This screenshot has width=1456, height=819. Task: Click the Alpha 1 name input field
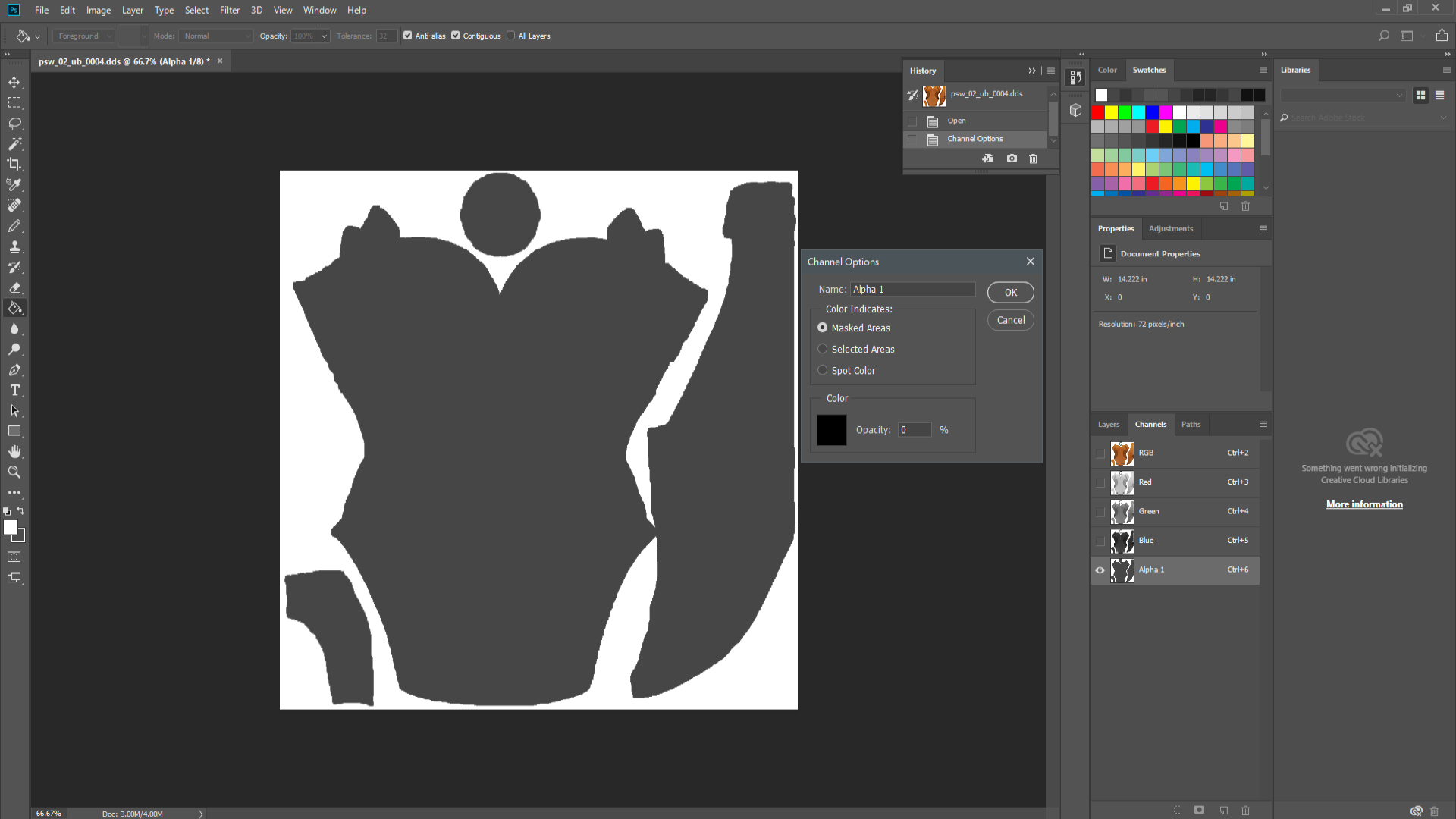click(x=912, y=289)
